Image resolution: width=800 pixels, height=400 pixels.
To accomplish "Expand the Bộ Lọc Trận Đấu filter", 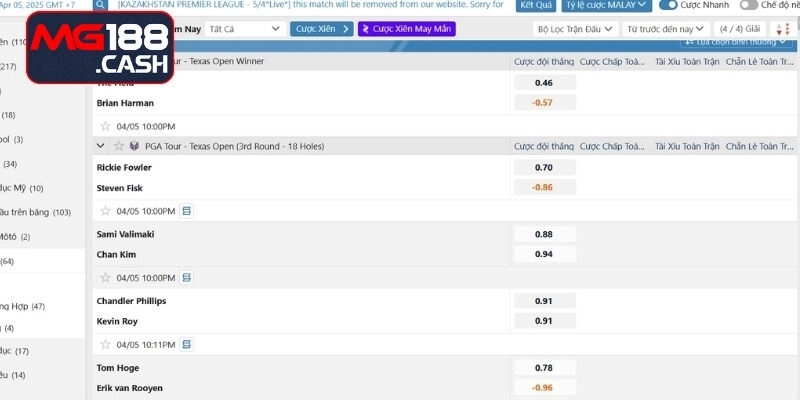I will [574, 29].
